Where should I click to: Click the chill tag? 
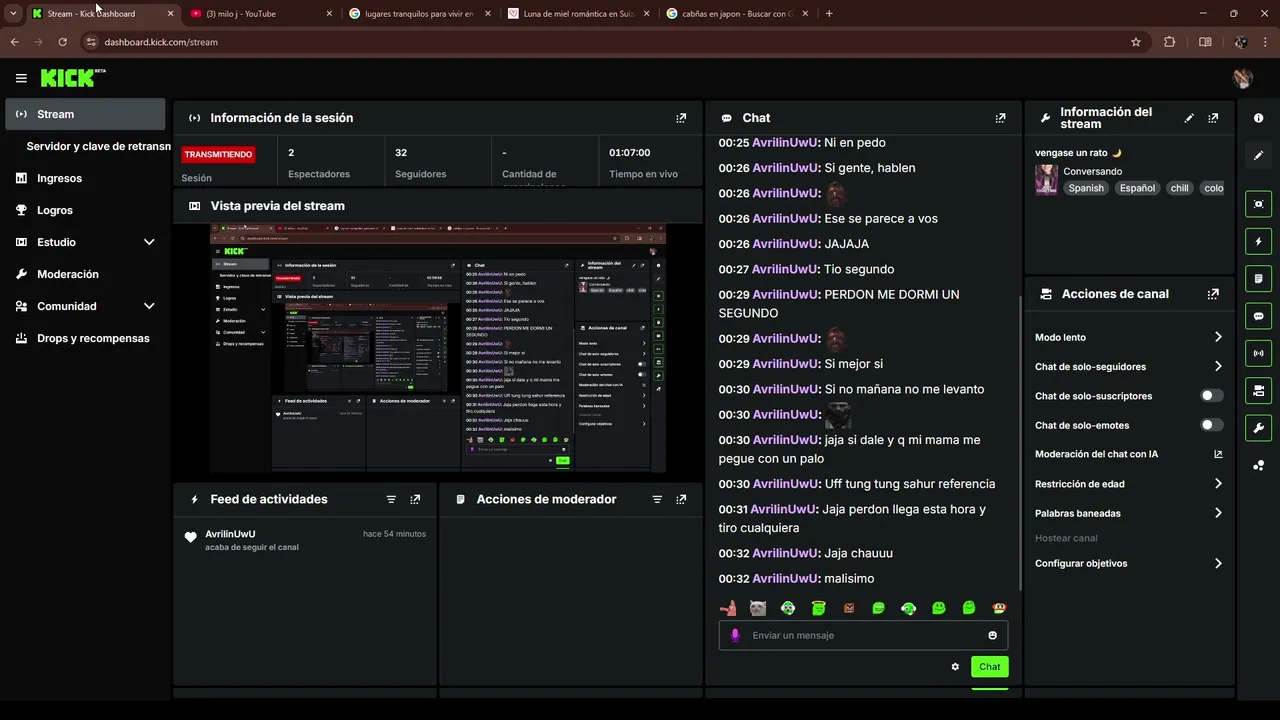tap(1180, 188)
